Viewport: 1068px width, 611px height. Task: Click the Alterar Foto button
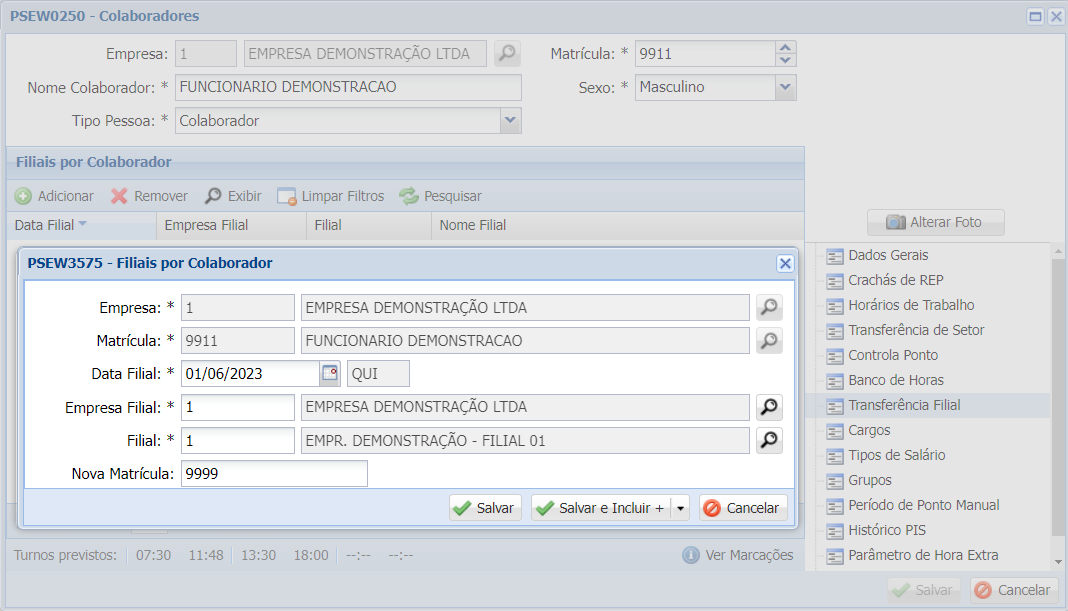(935, 222)
